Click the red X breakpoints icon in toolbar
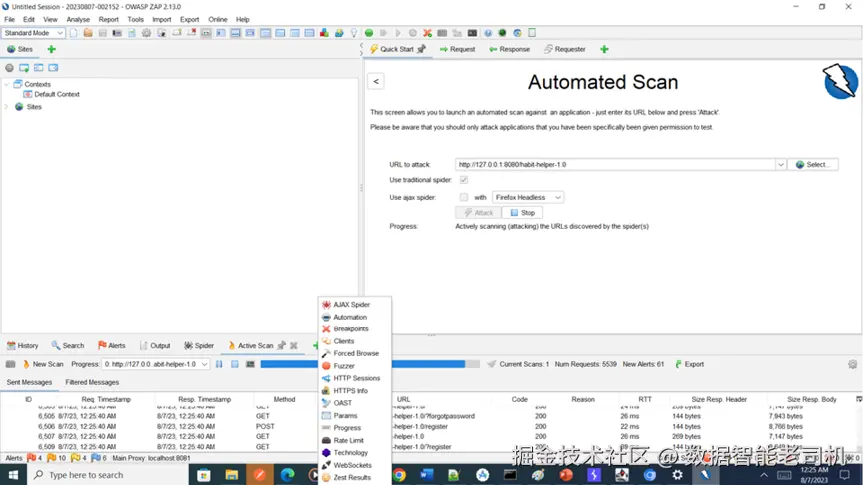863x485 pixels. tap(427, 33)
